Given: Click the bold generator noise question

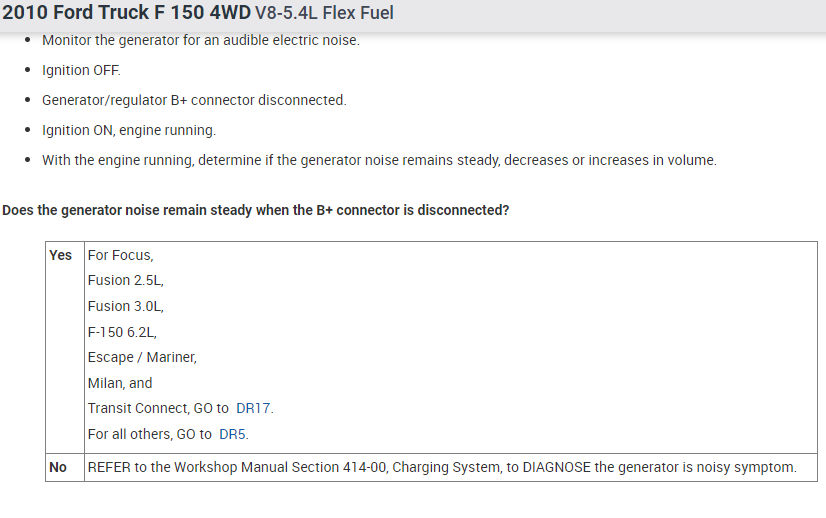Looking at the screenshot, I should point(255,211).
